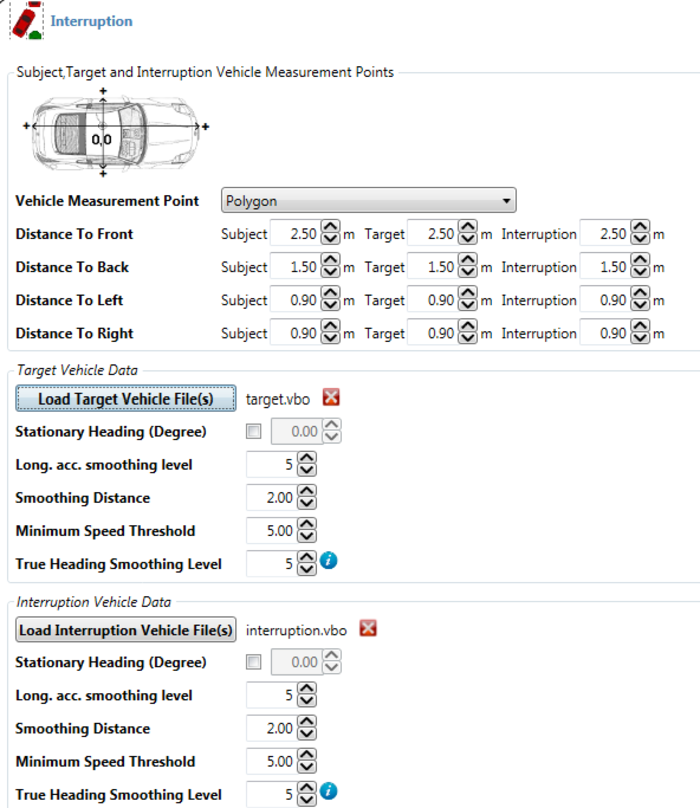This screenshot has height=808, width=700.
Task: Click Target True Heading Smoothing Level field
Action: (272, 563)
